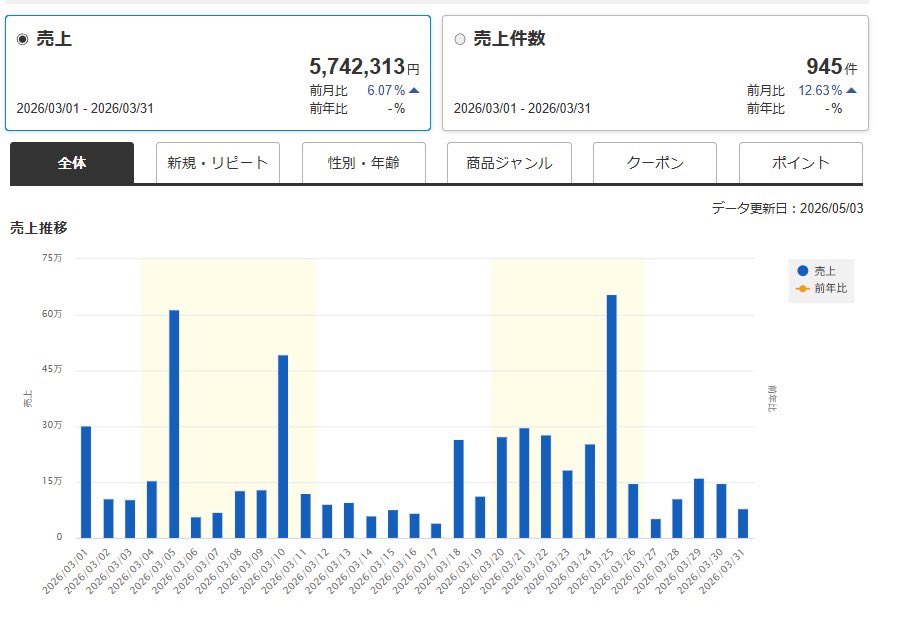Click the 75万 y-axis label
Viewport: 899px width, 622px height.
[x=52, y=258]
